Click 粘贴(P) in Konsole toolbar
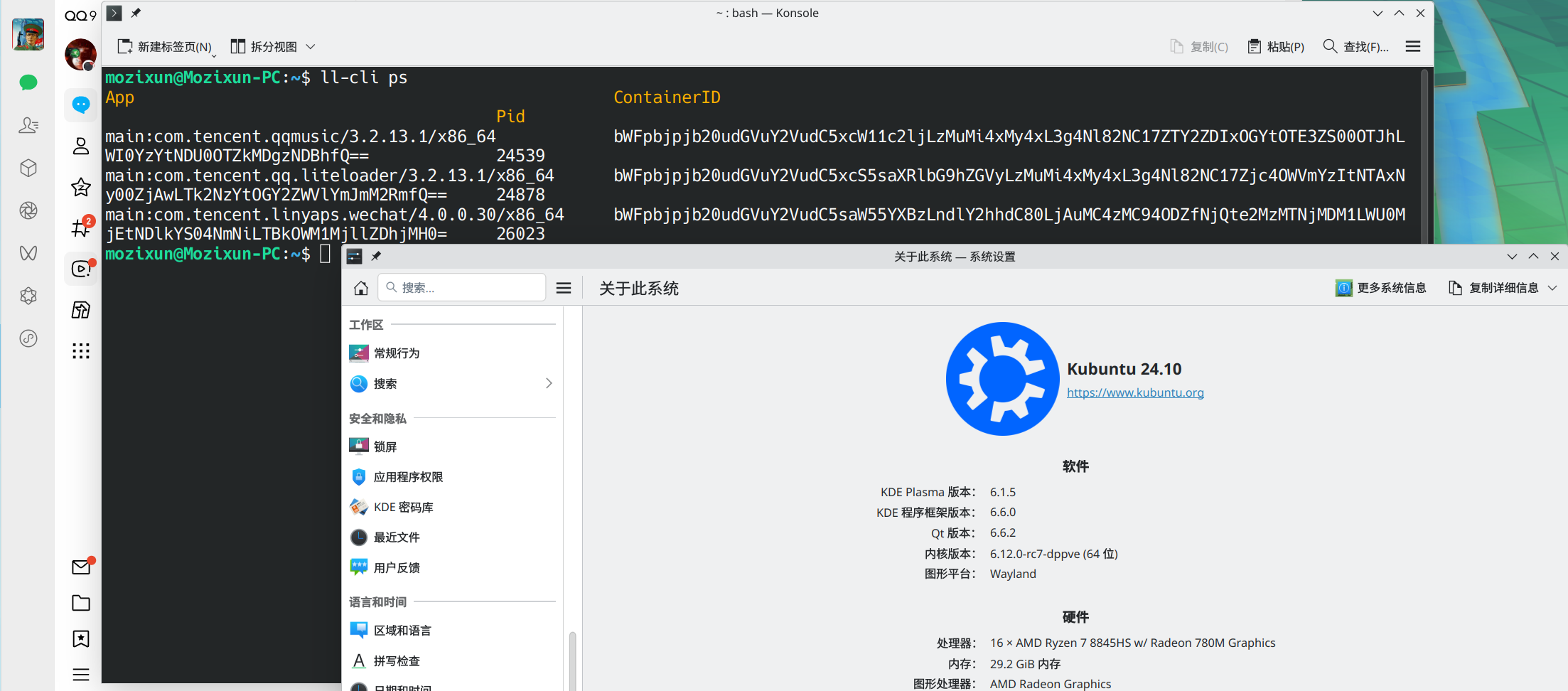Image resolution: width=1568 pixels, height=691 pixels. pyautogui.click(x=1277, y=47)
